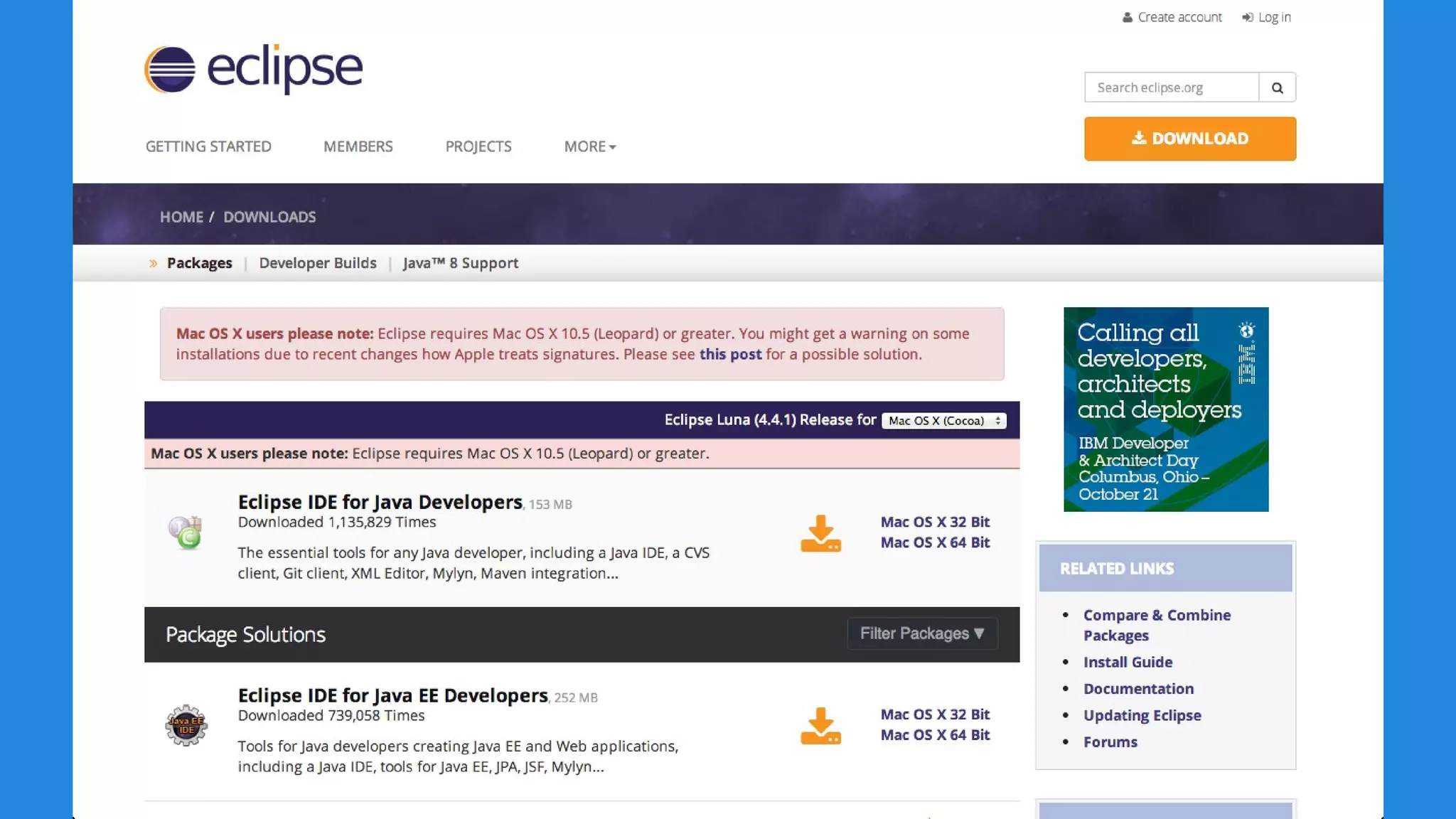
Task: Click the Log in arrow icon
Action: (x=1247, y=17)
